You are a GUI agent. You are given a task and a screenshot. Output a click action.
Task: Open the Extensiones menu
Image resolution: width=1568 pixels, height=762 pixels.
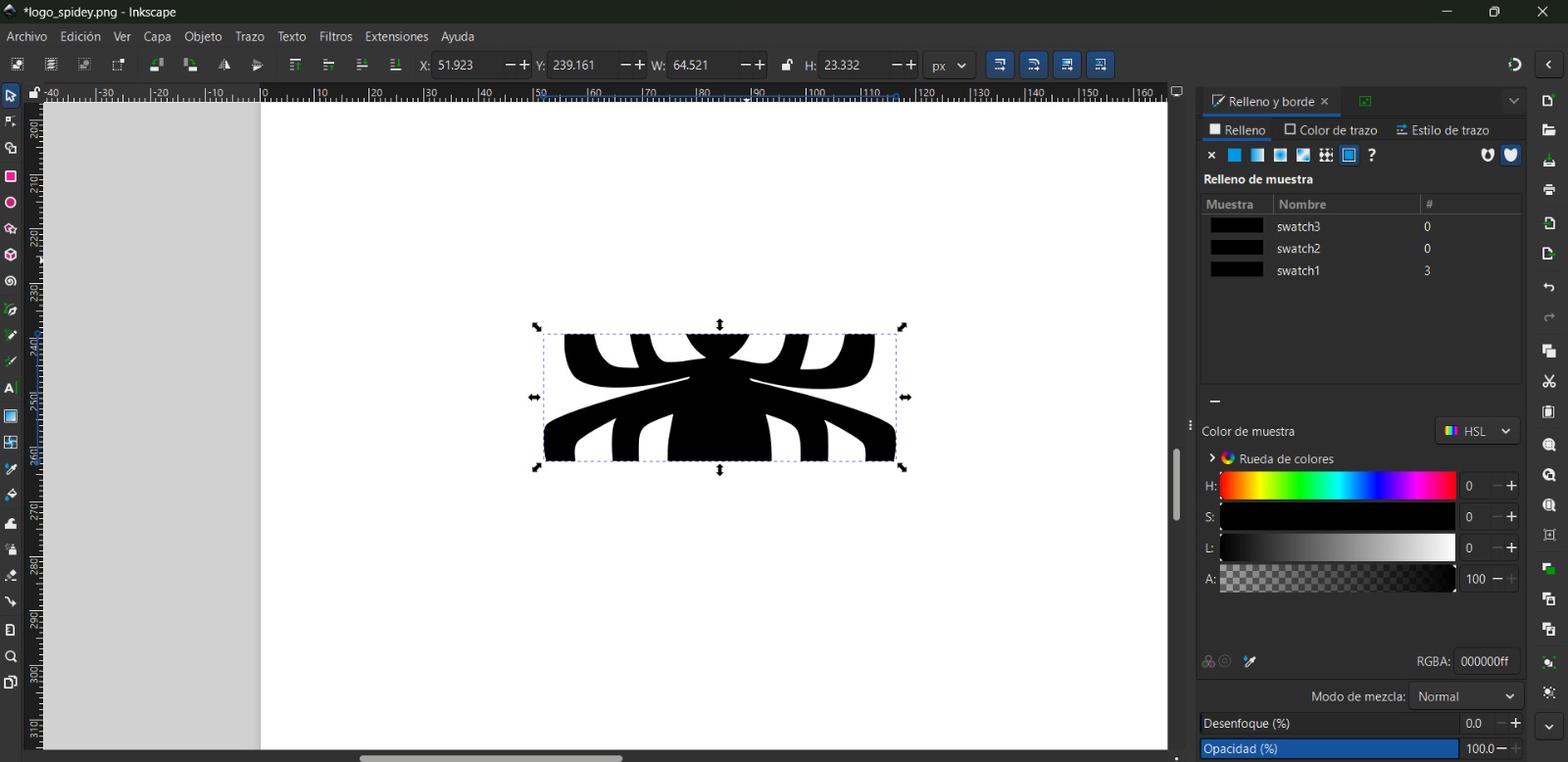point(396,36)
